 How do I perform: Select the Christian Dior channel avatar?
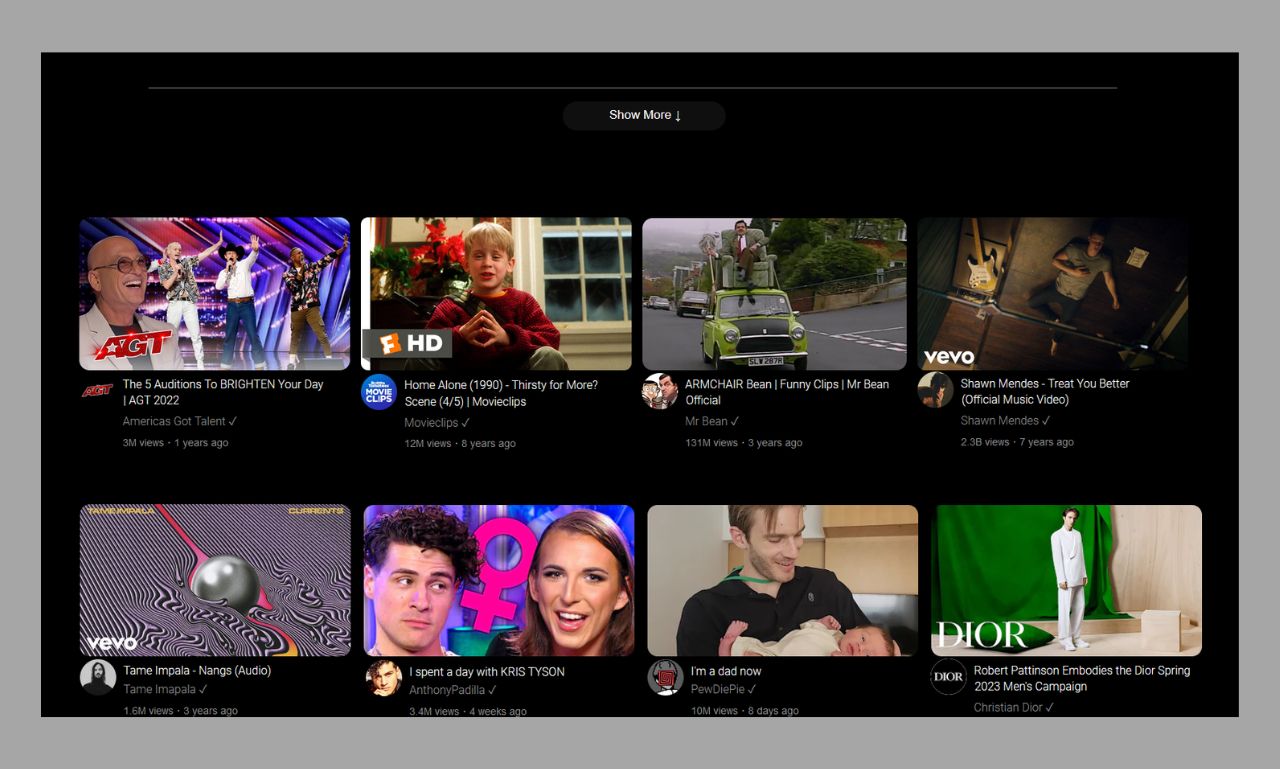949,678
